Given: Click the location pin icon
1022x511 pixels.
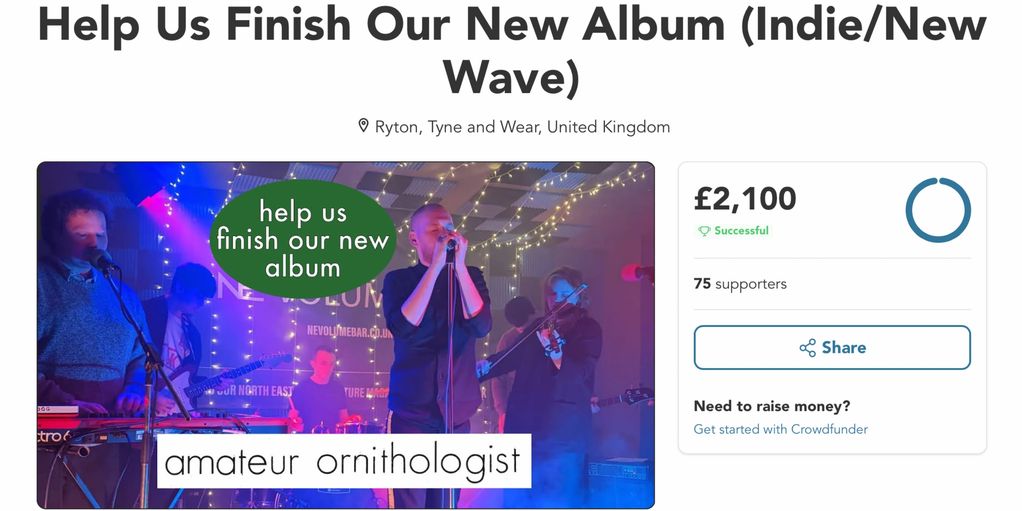Looking at the screenshot, I should click(364, 126).
